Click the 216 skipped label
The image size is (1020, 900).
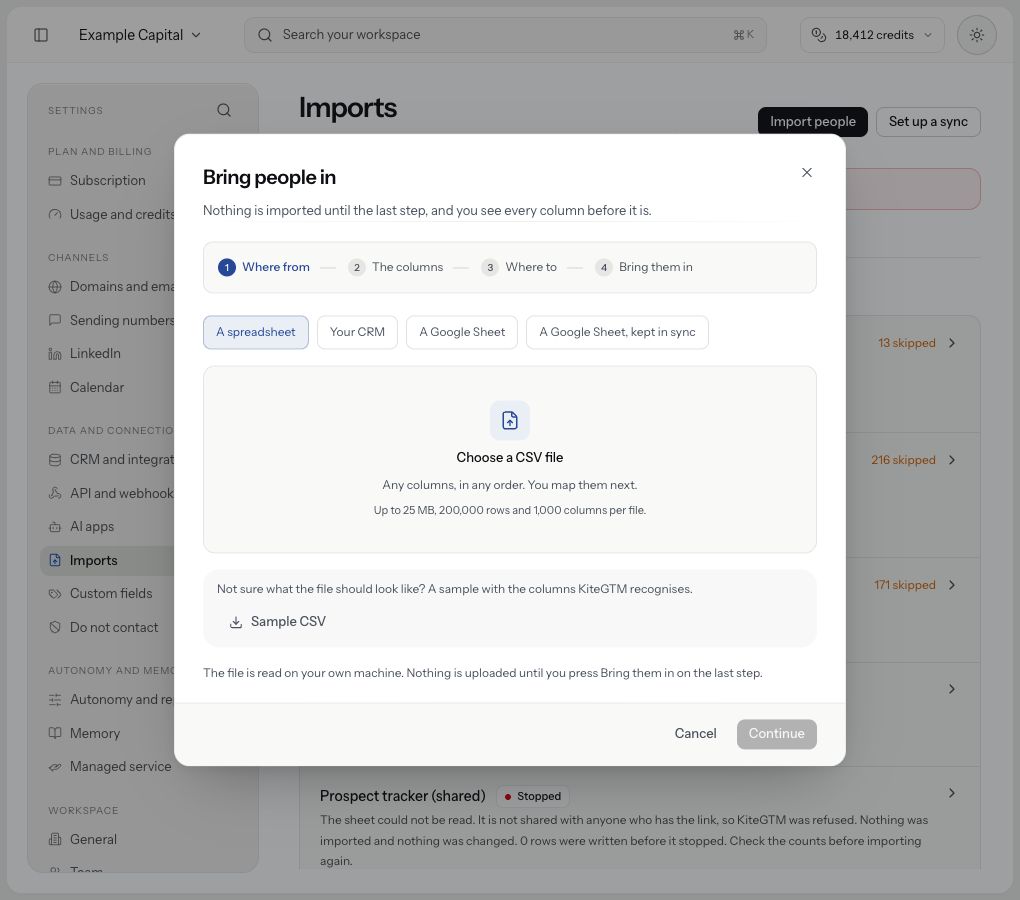click(x=904, y=460)
